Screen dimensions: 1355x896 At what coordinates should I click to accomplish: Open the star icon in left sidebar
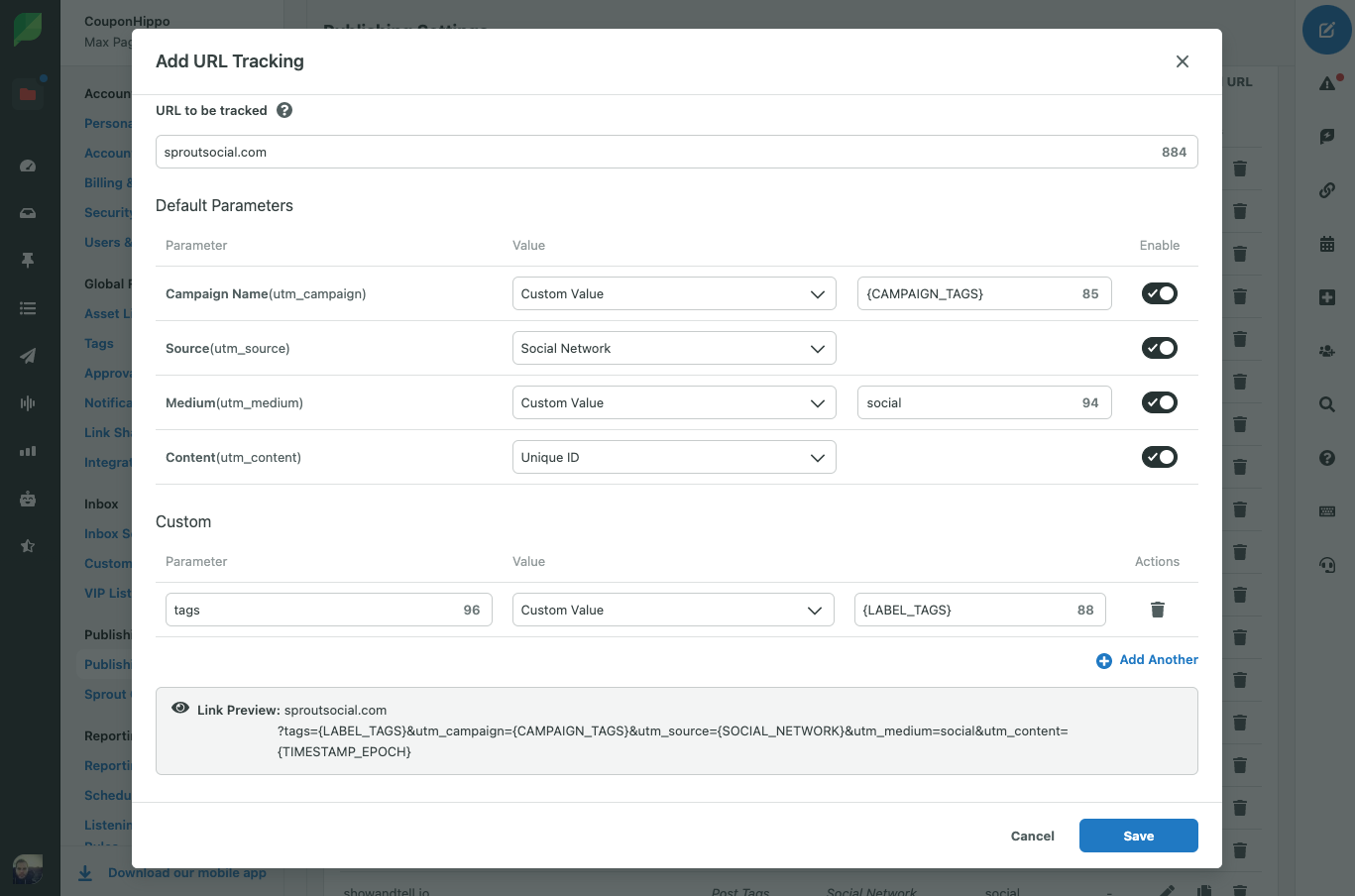[28, 546]
